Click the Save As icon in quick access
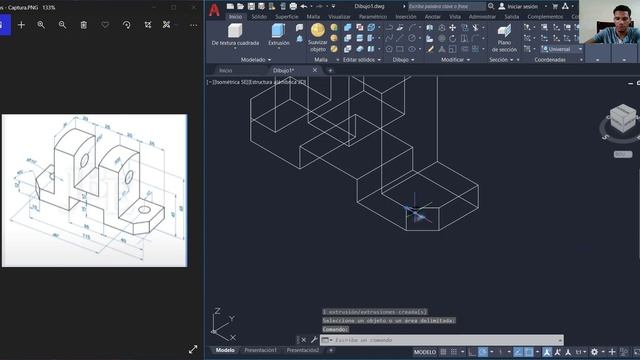 (261, 6)
